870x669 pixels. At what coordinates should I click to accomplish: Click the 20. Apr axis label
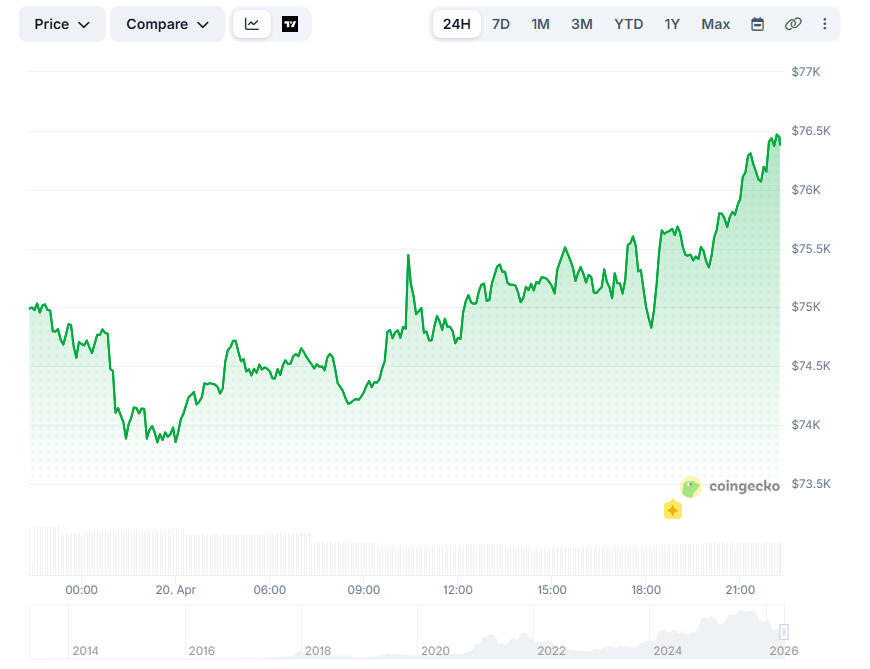click(174, 590)
